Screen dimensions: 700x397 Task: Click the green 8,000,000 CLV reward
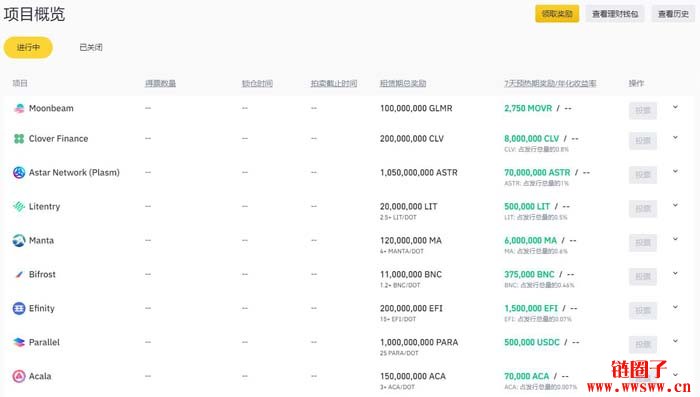[532, 139]
